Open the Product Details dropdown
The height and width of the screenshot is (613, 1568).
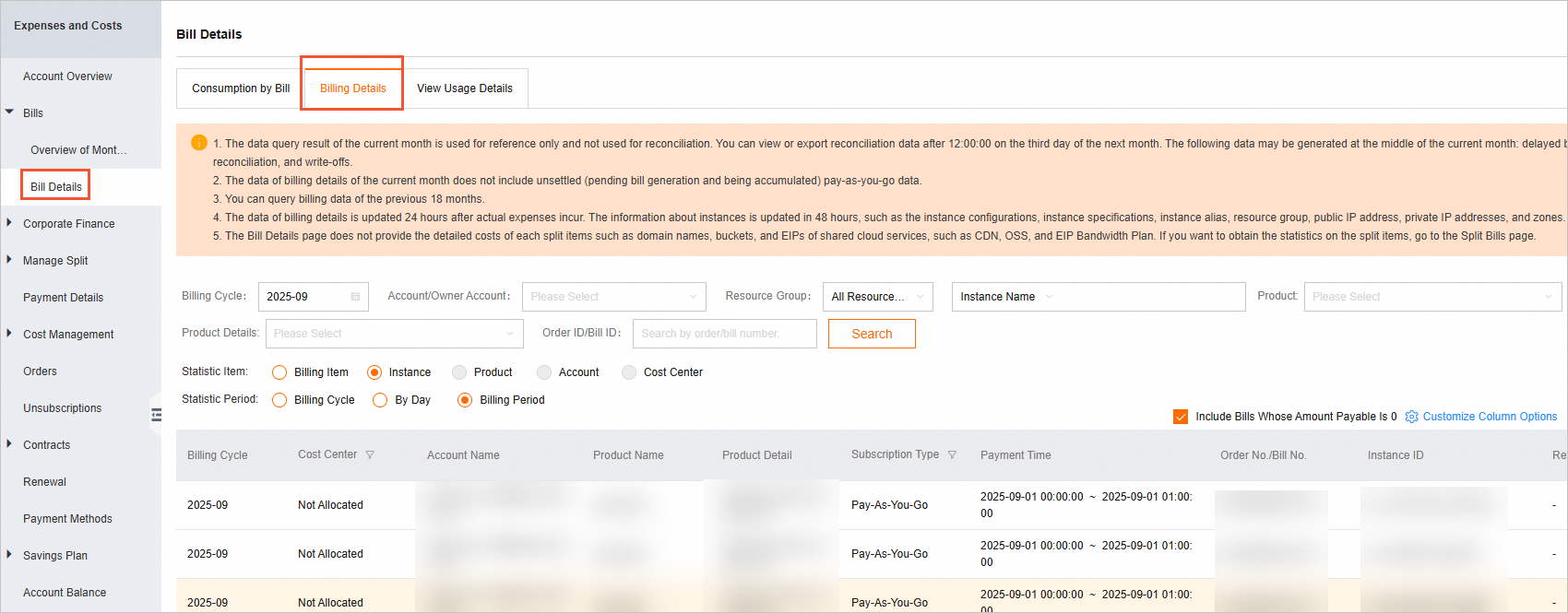pos(395,334)
